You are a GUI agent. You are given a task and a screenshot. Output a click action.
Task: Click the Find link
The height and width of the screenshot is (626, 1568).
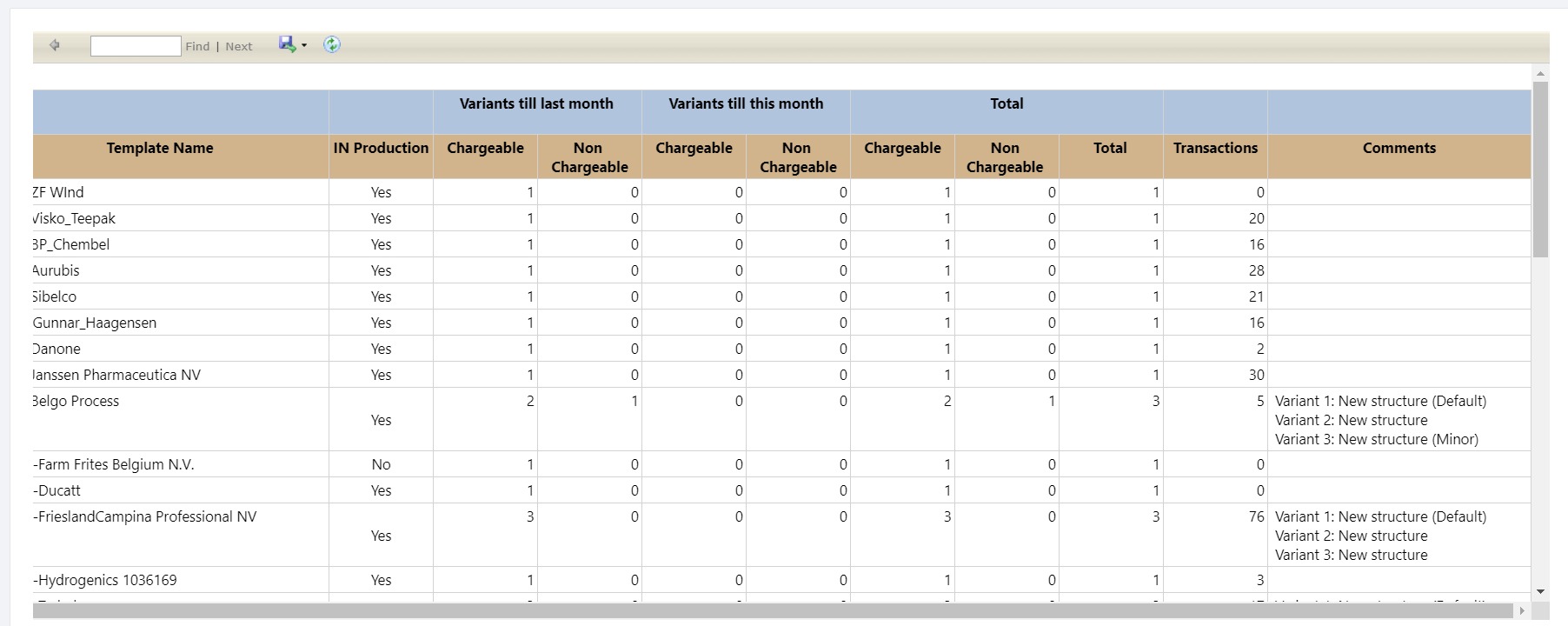pyautogui.click(x=197, y=47)
